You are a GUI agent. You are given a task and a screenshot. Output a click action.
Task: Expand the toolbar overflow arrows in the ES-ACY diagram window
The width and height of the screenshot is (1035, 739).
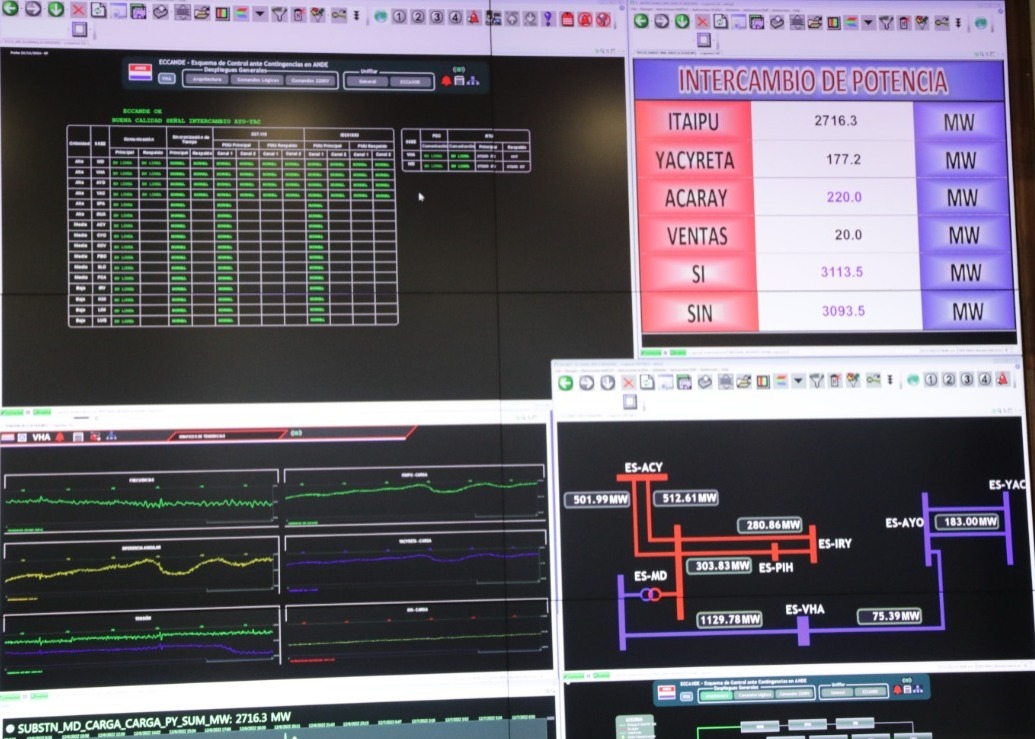(890, 380)
